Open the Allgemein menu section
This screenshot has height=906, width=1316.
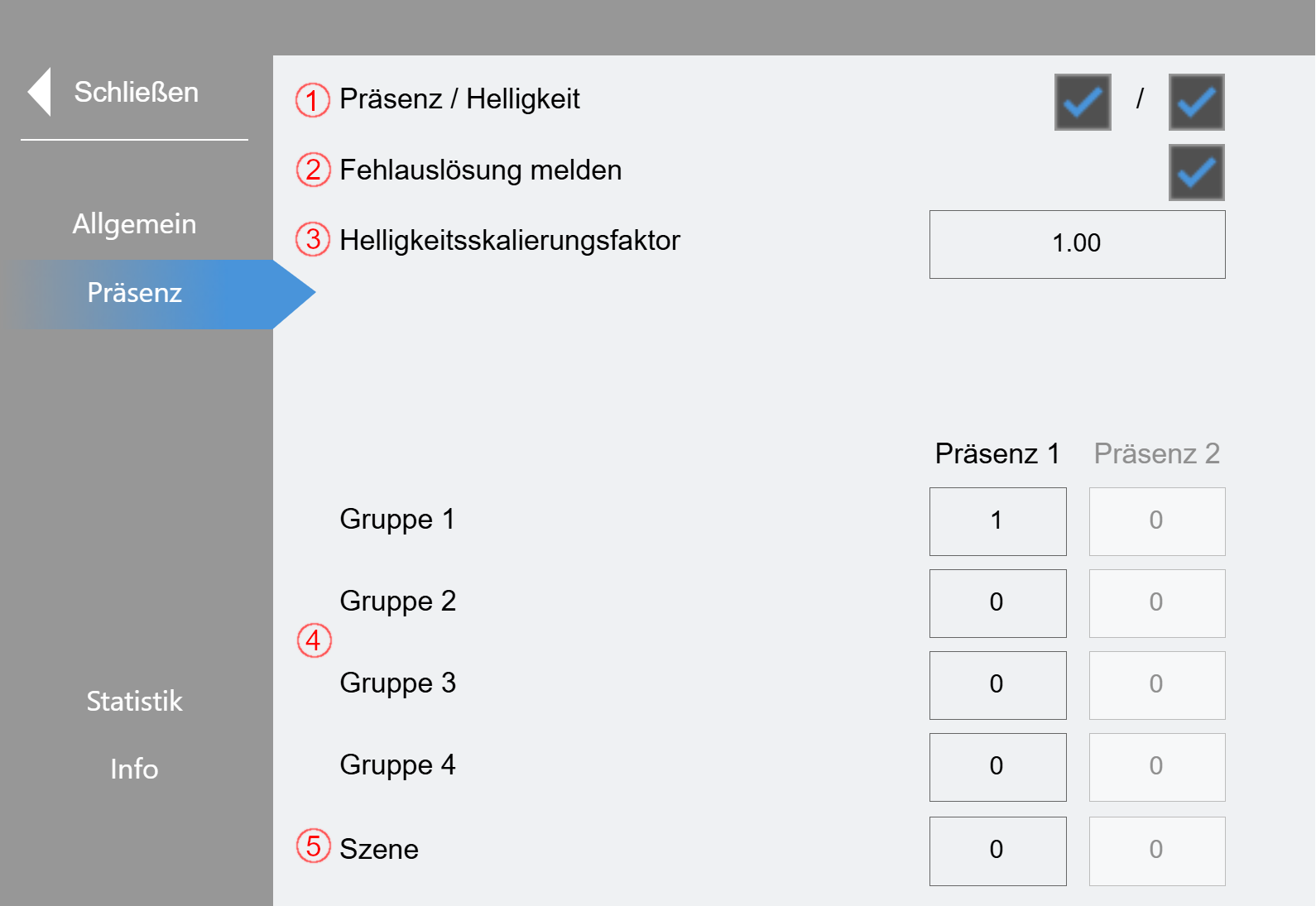[134, 223]
